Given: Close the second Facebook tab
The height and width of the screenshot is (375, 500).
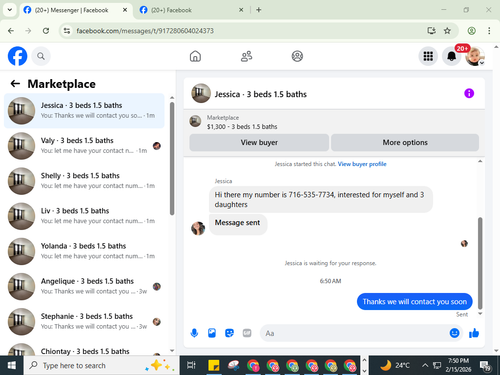Looking at the screenshot, I should pyautogui.click(x=241, y=10).
